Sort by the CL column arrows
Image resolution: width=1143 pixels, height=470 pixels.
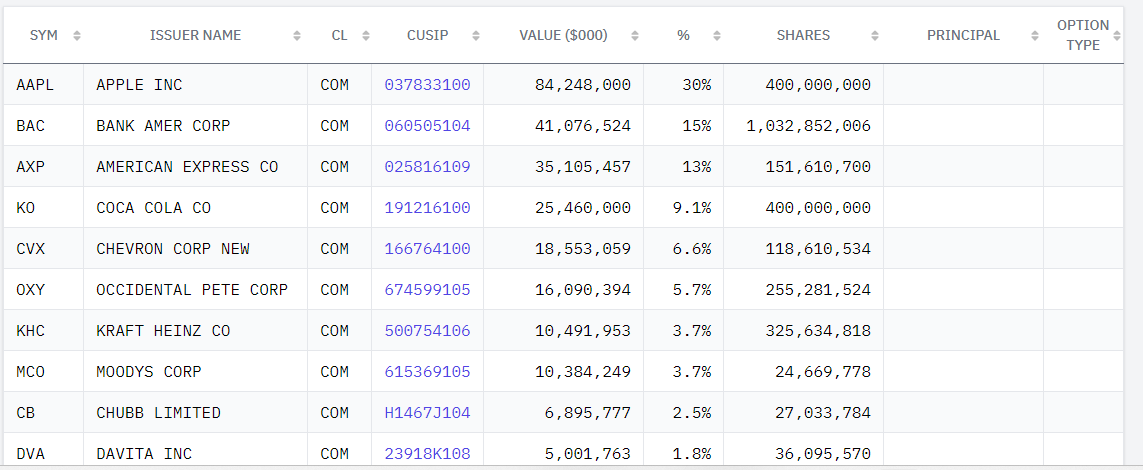[x=366, y=36]
